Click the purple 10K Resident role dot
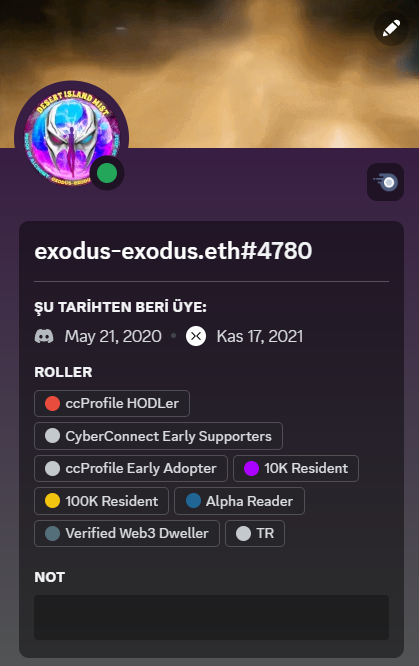Viewport: 419px width, 666px height. [251, 468]
